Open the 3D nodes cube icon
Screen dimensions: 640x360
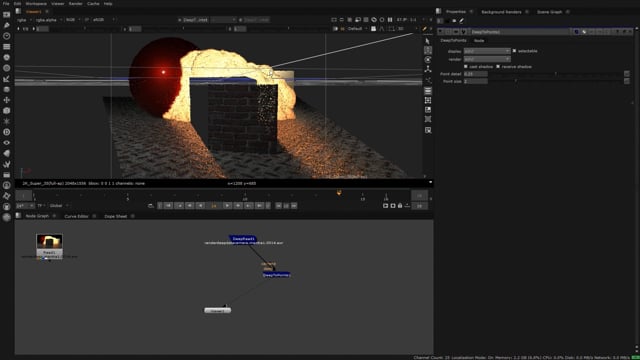click(7, 111)
